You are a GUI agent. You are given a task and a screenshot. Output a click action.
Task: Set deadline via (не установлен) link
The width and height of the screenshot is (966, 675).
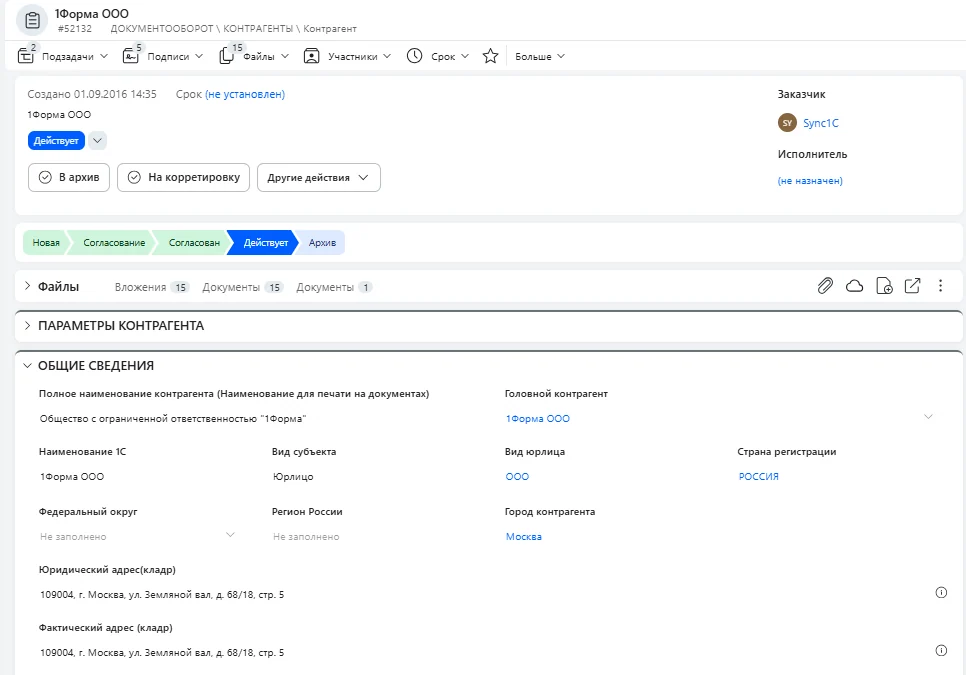coord(245,94)
